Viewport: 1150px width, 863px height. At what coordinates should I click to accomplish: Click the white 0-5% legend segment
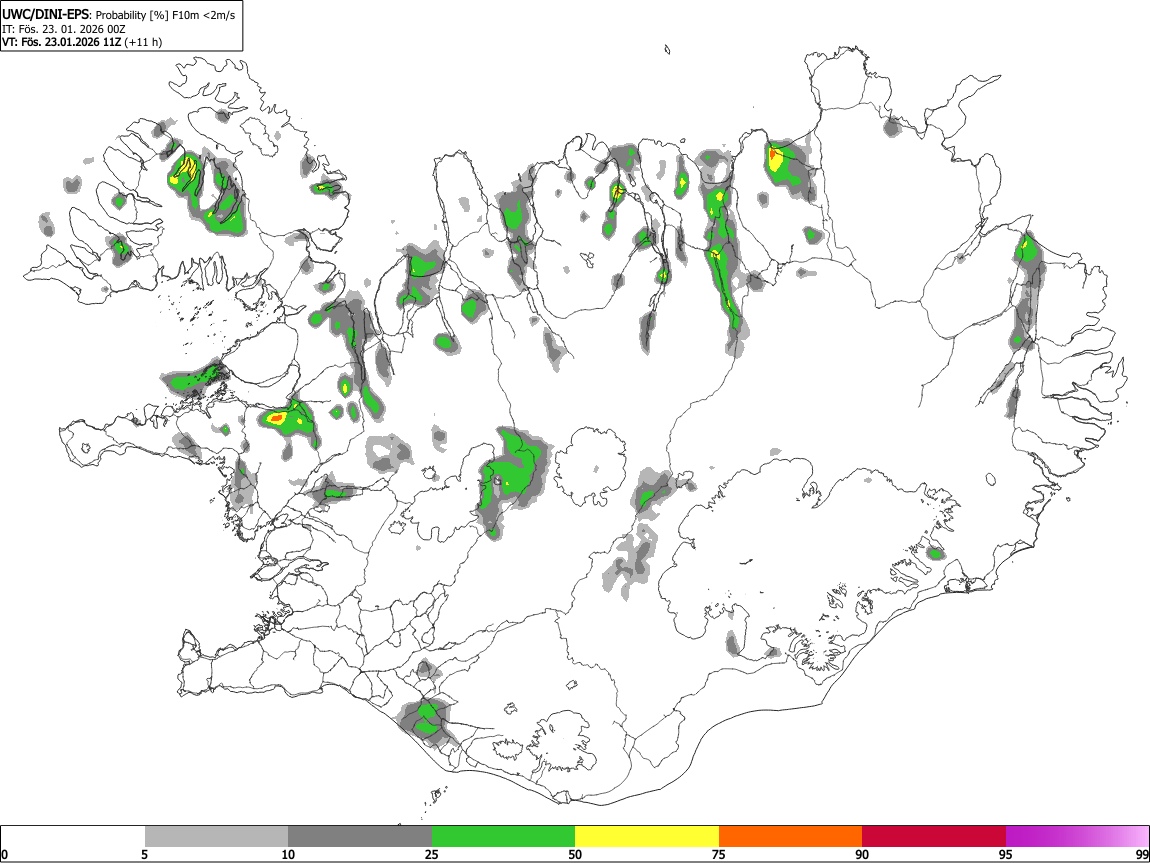[73, 837]
